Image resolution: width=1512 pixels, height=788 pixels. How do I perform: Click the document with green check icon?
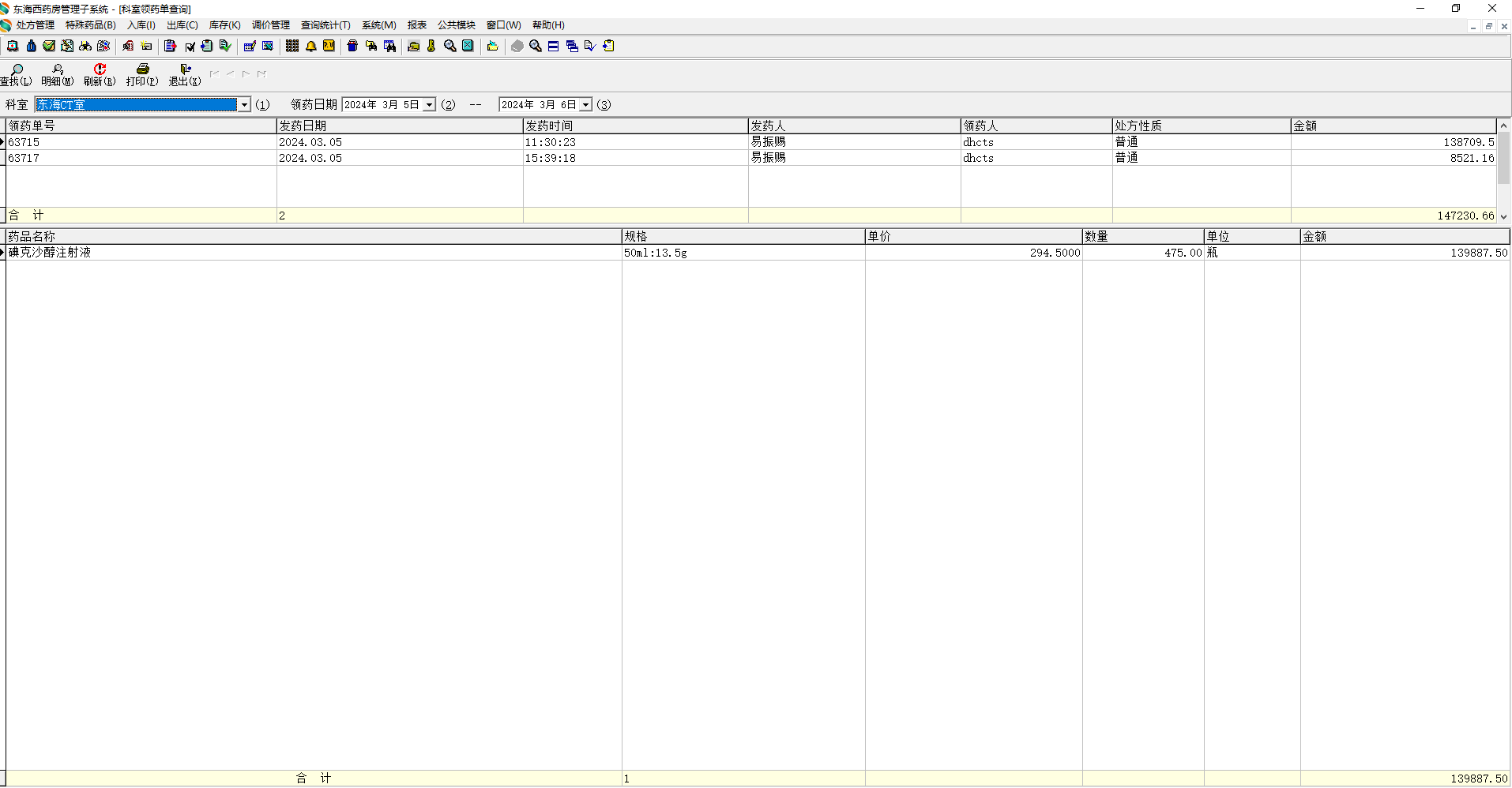[x=225, y=47]
